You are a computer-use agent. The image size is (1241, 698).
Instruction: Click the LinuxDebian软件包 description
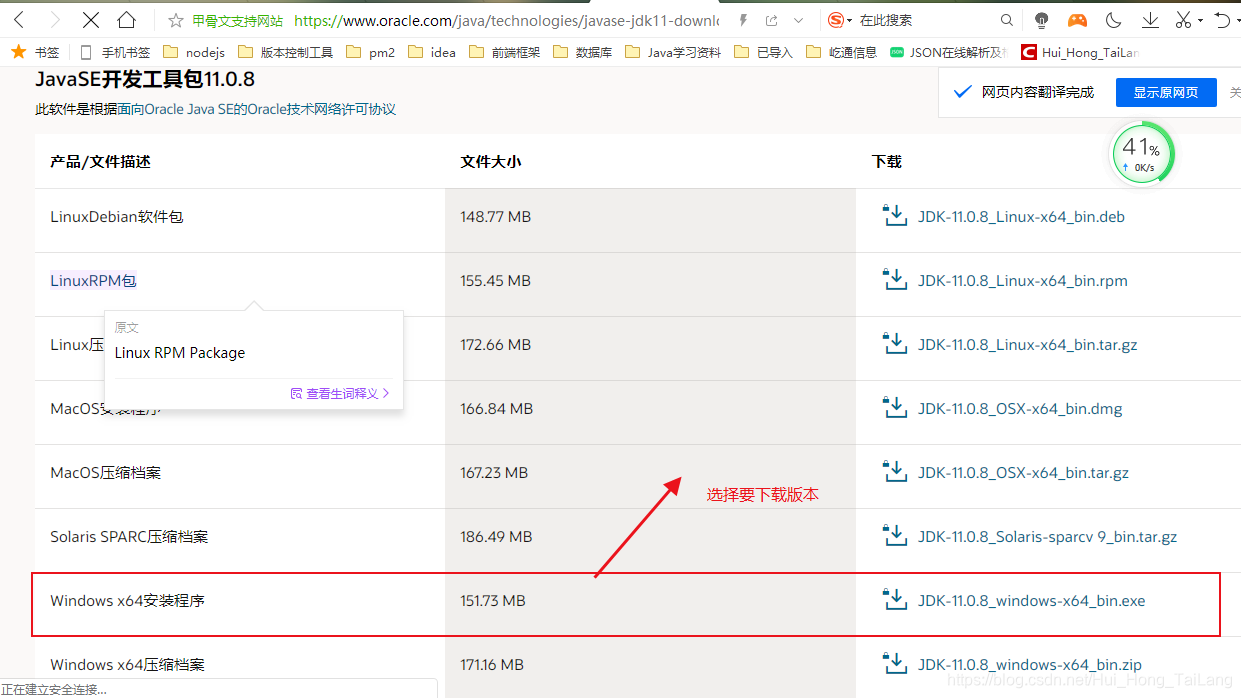pyautogui.click(x=117, y=216)
